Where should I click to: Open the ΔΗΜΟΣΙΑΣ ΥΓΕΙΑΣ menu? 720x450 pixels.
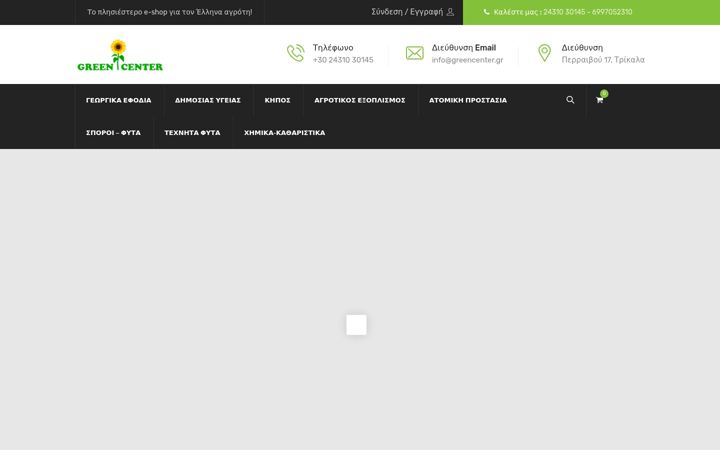pyautogui.click(x=208, y=100)
